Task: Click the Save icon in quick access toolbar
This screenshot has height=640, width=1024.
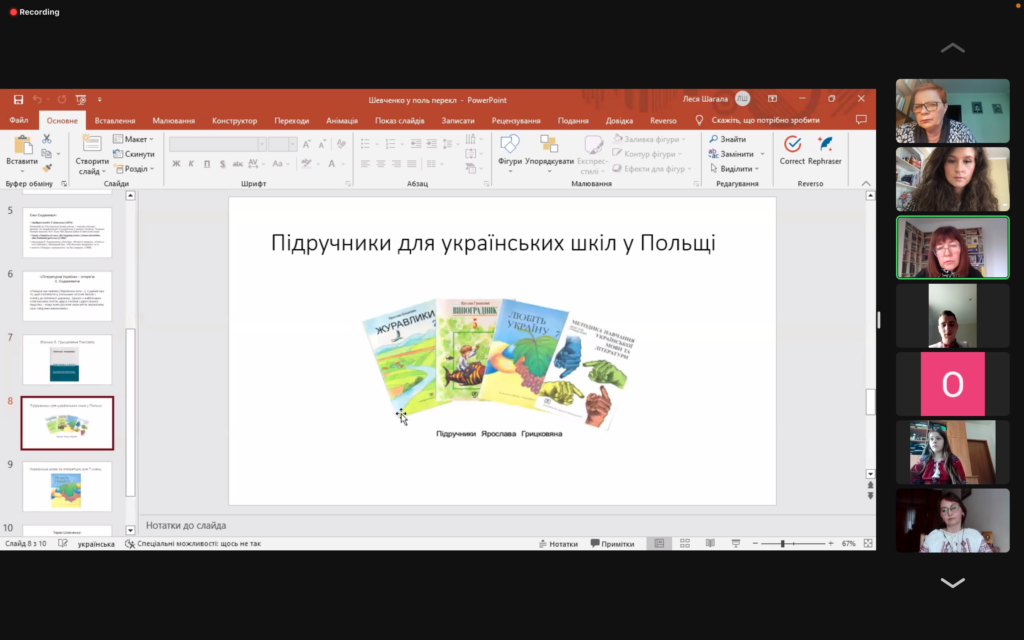Action: 18,99
